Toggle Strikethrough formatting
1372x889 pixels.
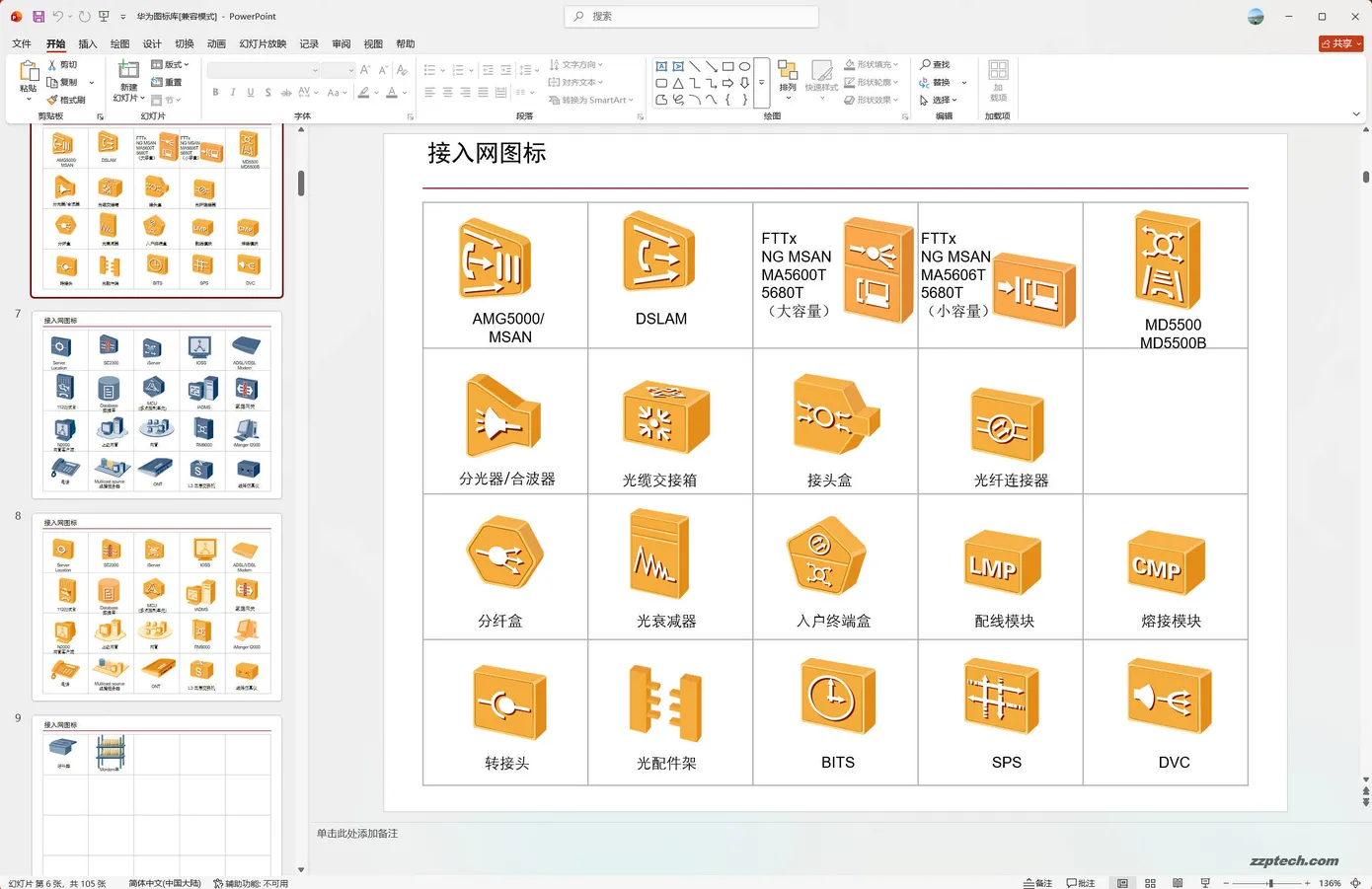tap(285, 93)
